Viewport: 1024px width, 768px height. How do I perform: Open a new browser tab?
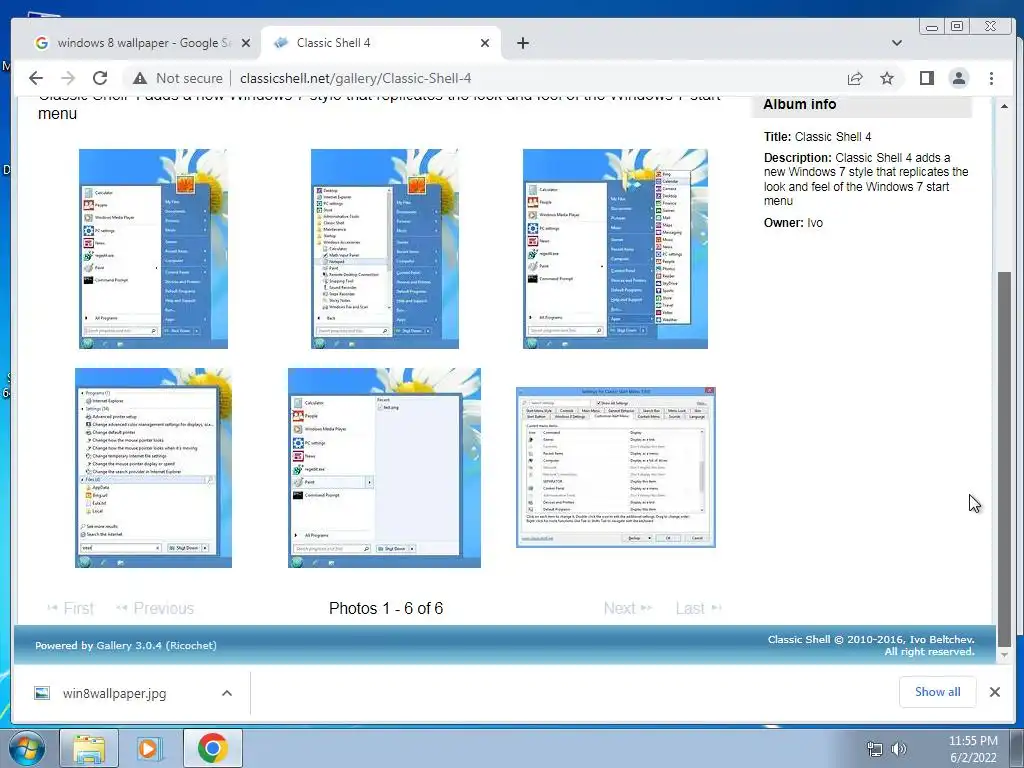pos(522,43)
